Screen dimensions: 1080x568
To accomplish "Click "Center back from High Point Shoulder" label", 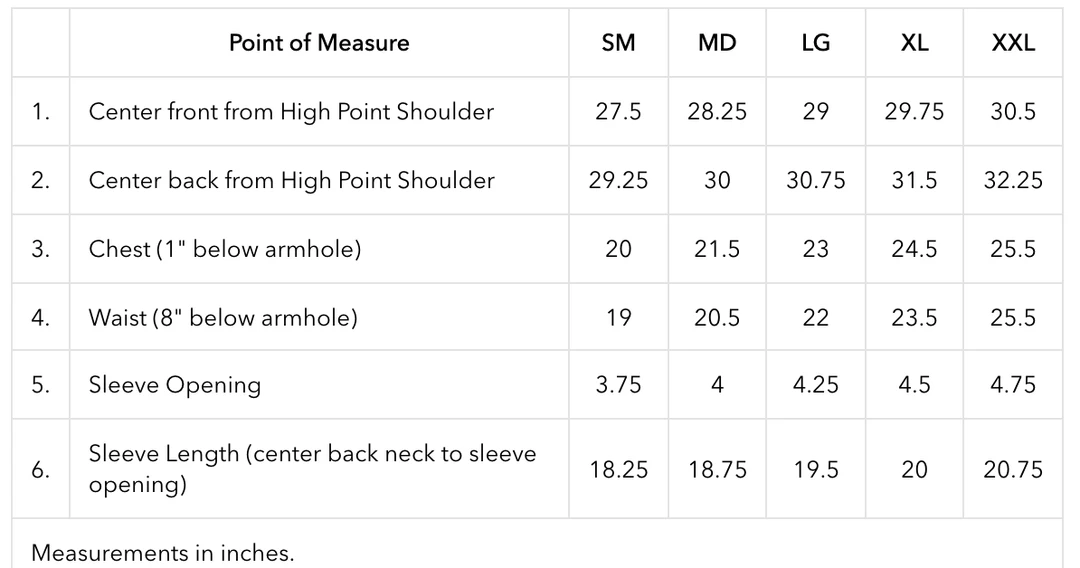I will [x=291, y=181].
